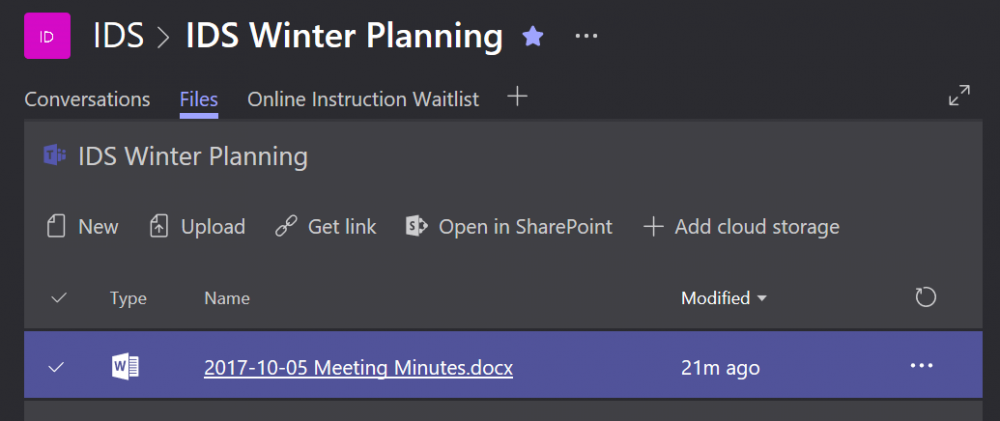Add cloud storage
1000x421 pixels.
tap(741, 226)
